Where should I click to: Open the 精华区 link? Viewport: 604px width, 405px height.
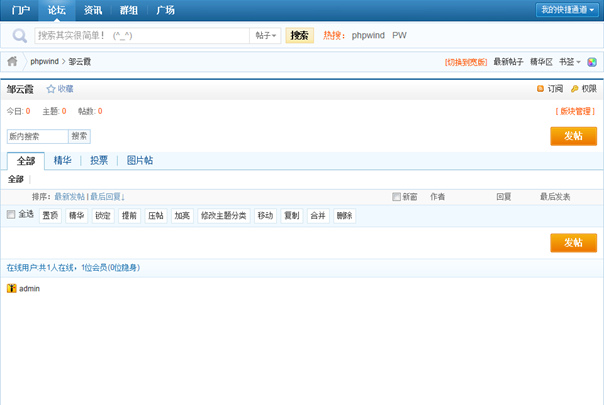[x=541, y=62]
